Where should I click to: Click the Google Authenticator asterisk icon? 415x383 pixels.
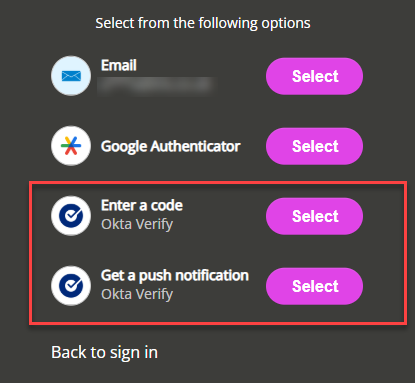click(x=71, y=146)
